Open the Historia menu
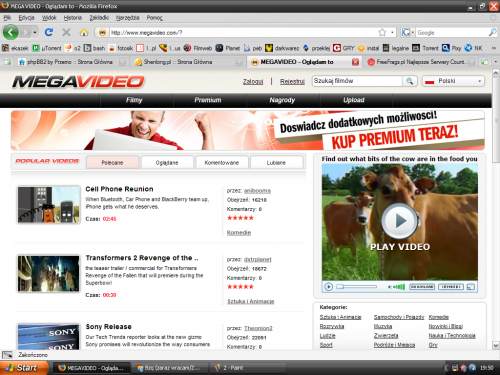 pyautogui.click(x=73, y=18)
